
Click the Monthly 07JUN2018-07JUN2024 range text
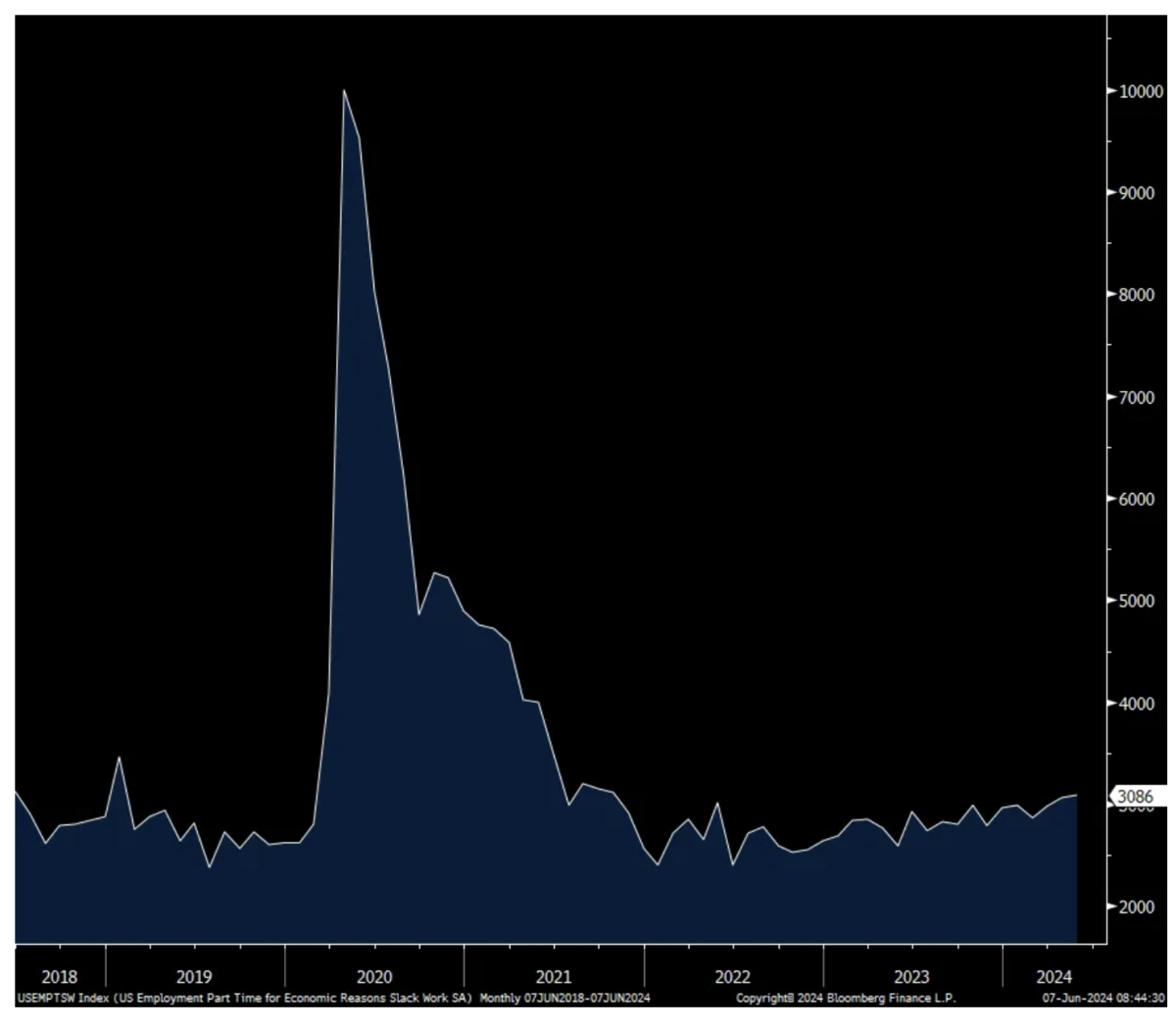[x=564, y=998]
